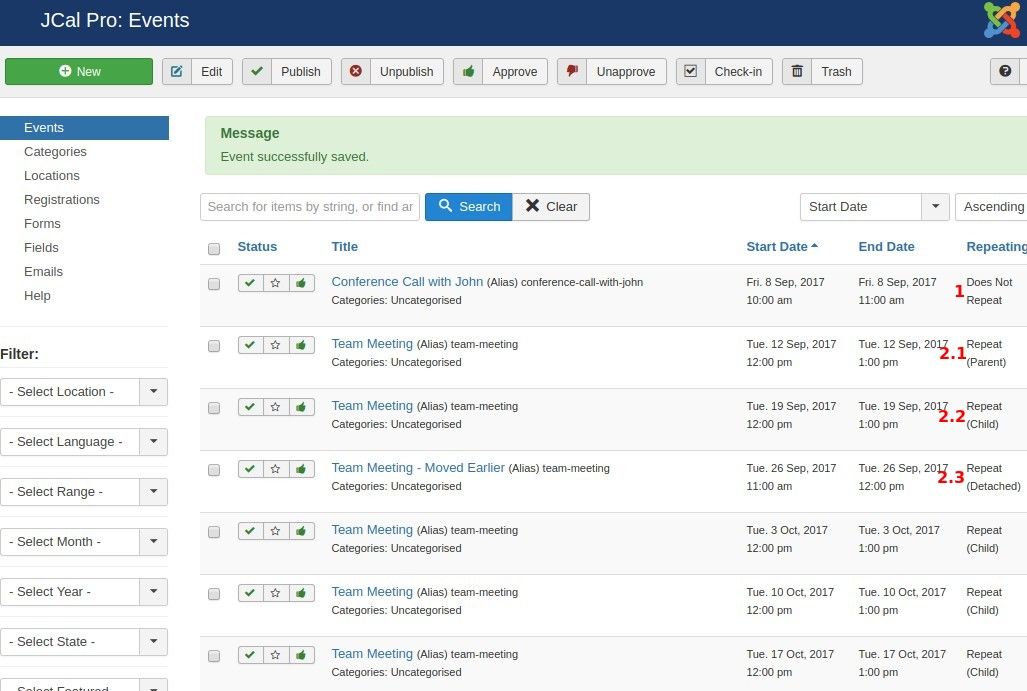Toggle featured star of Conference Call with John

pyautogui.click(x=276, y=283)
